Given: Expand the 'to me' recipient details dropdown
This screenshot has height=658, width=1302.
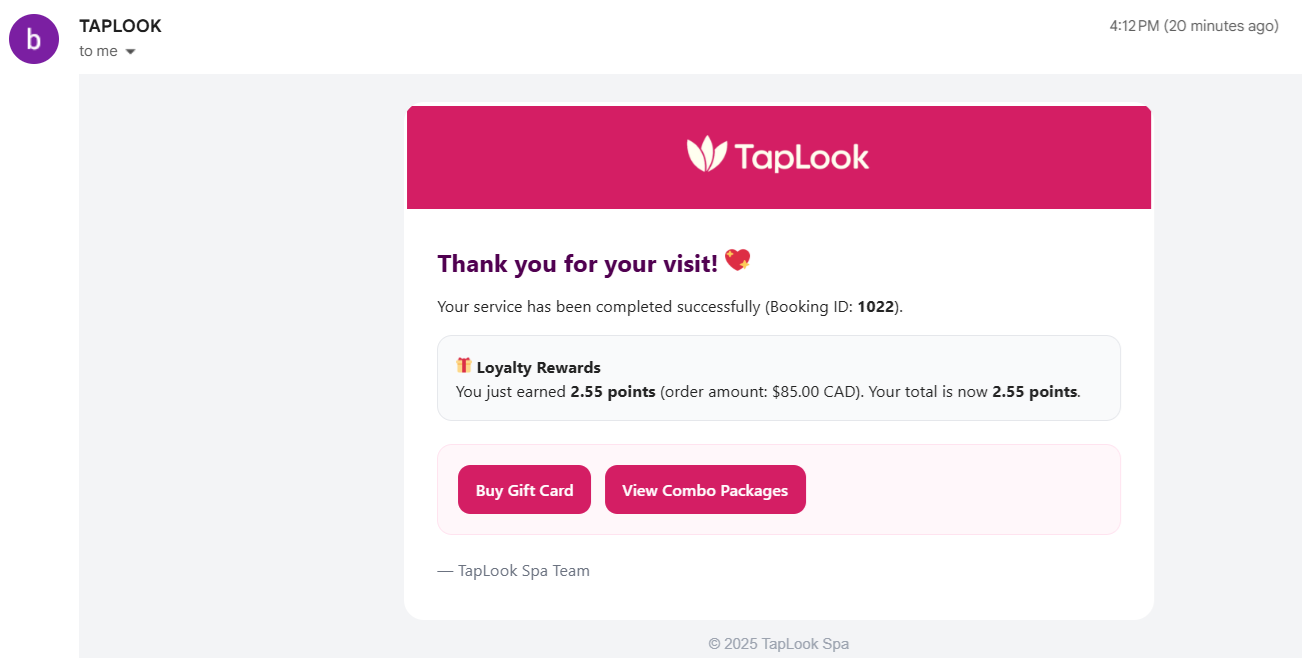Looking at the screenshot, I should 107,51.
